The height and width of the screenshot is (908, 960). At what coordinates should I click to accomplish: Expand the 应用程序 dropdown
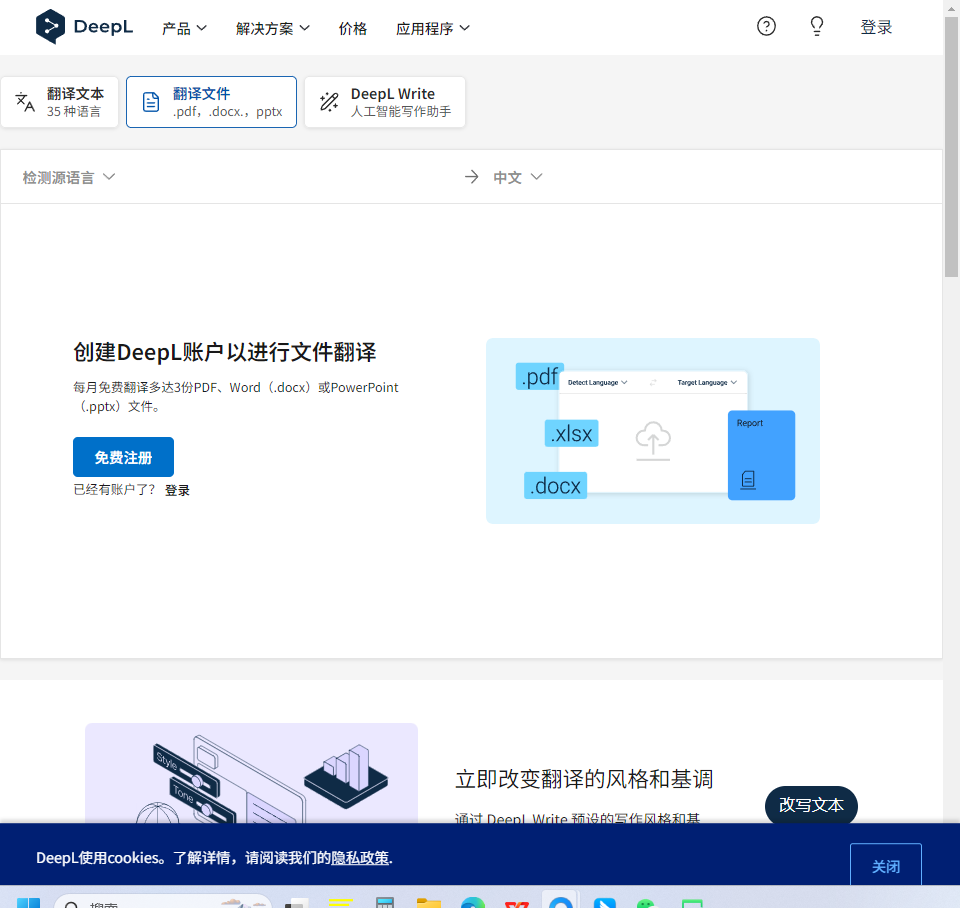click(x=433, y=28)
